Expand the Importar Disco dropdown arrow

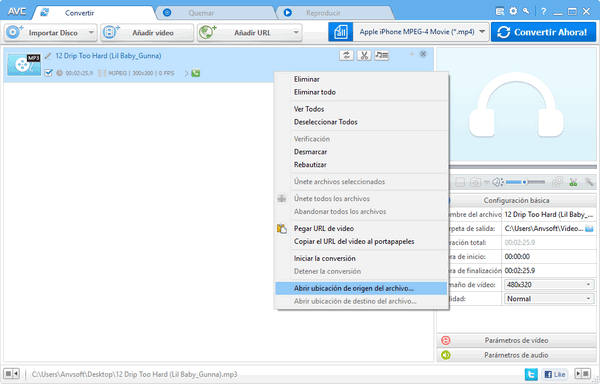pyautogui.click(x=91, y=33)
